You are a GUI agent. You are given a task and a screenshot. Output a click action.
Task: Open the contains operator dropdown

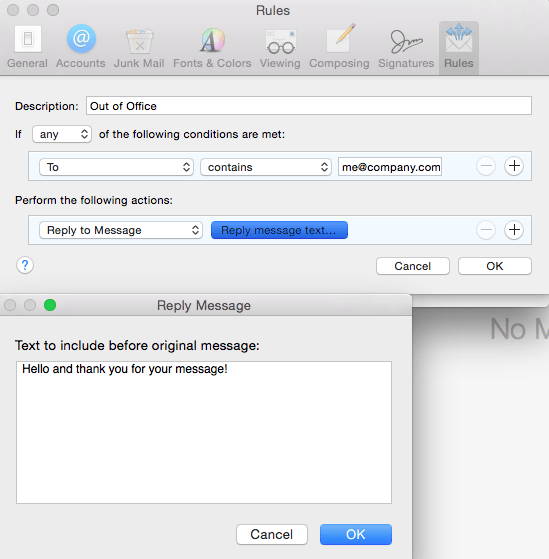(266, 167)
